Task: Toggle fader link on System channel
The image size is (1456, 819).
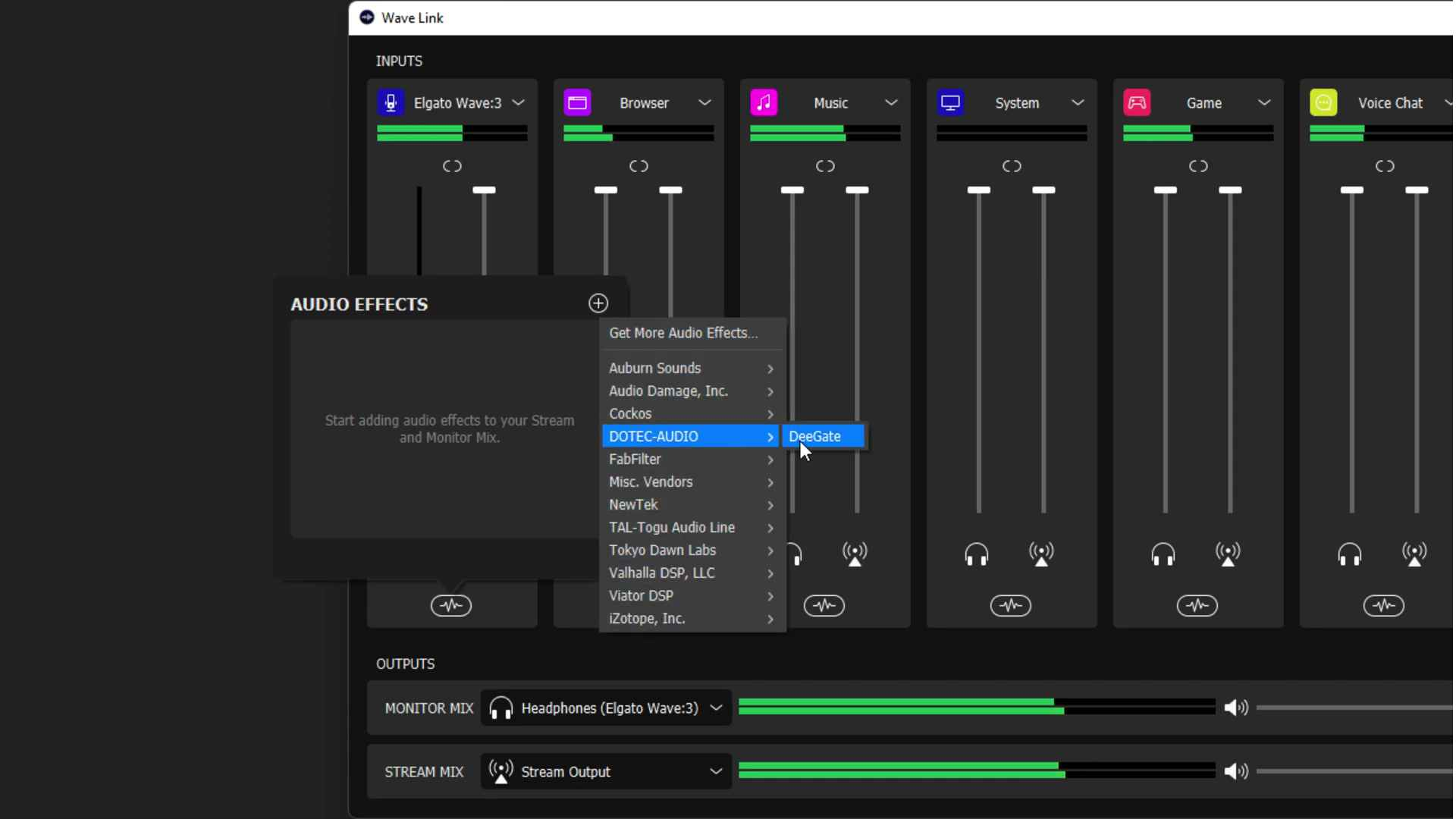Action: 1012,166
